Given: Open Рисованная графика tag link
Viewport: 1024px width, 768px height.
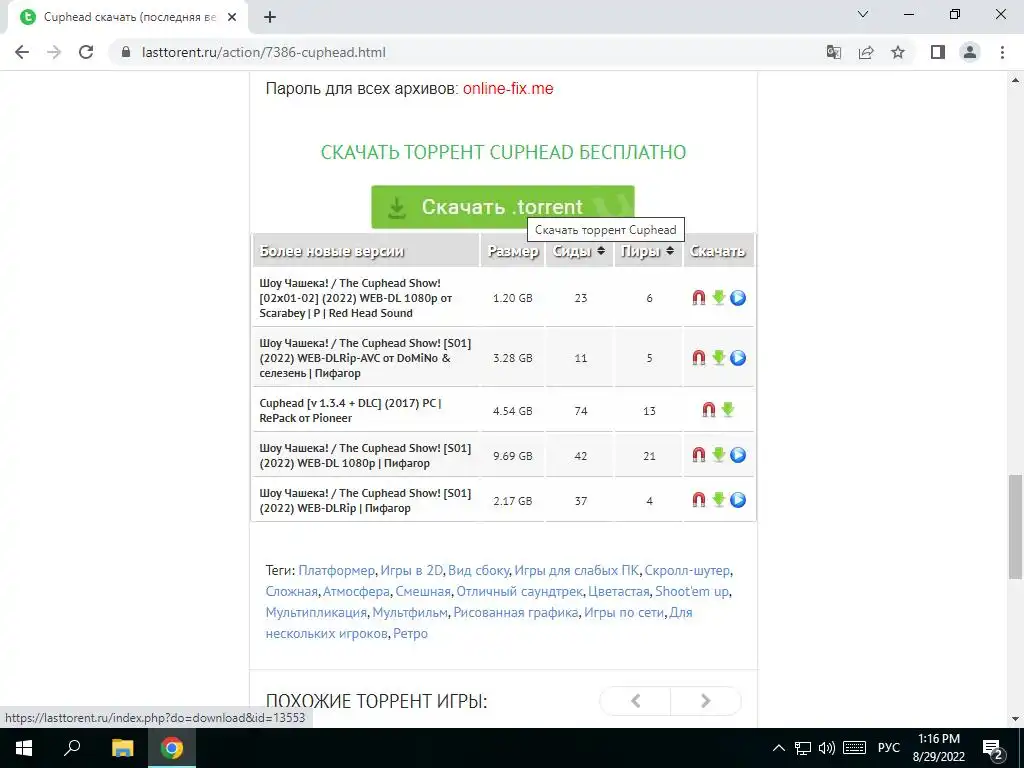Looking at the screenshot, I should pyautogui.click(x=516, y=612).
